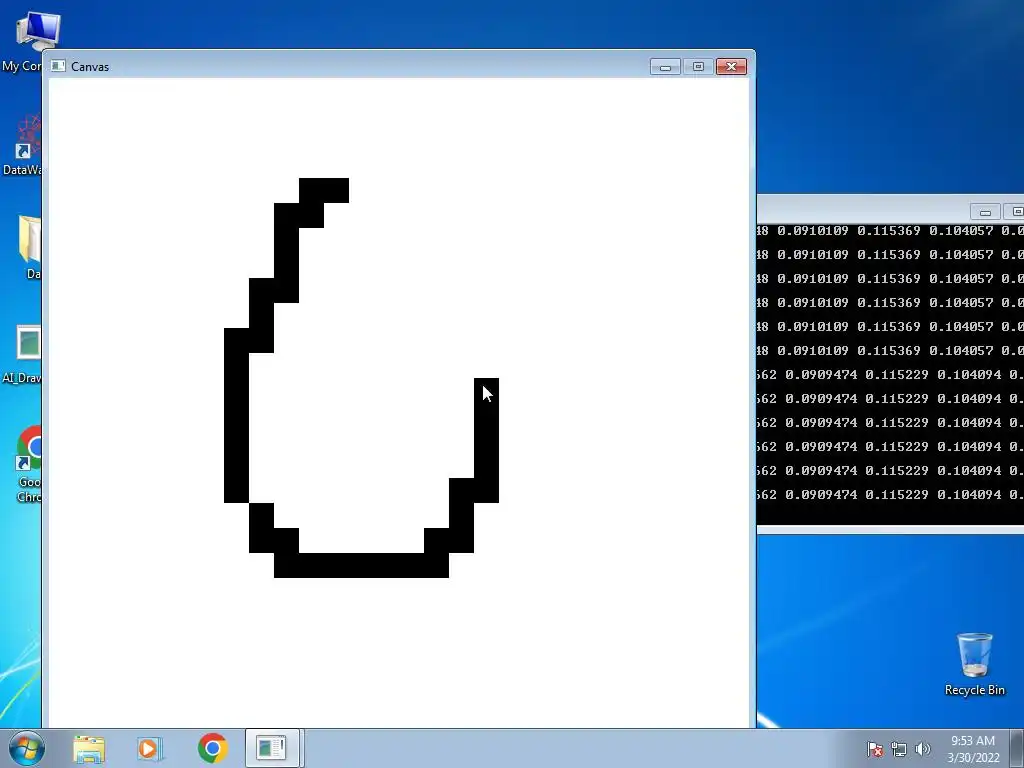Open the Recycle Bin on the desktop

974,664
